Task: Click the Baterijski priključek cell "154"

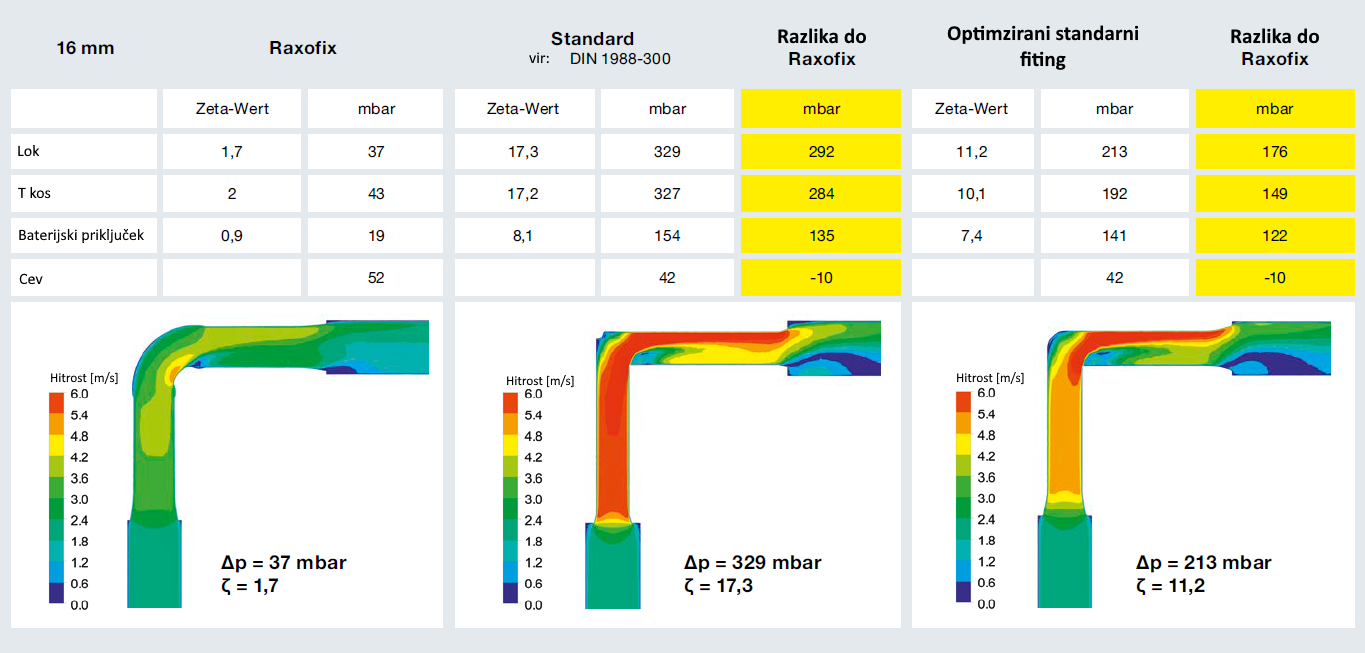Action: click(x=665, y=236)
